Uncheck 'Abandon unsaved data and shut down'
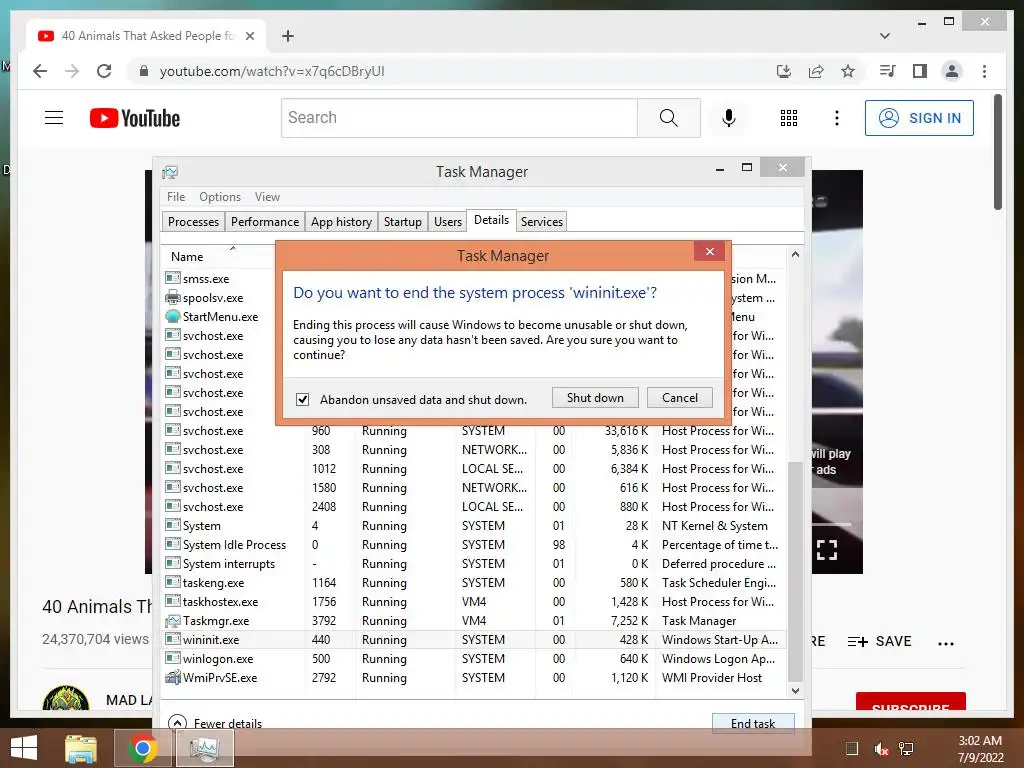This screenshot has height=768, width=1024. coord(302,399)
